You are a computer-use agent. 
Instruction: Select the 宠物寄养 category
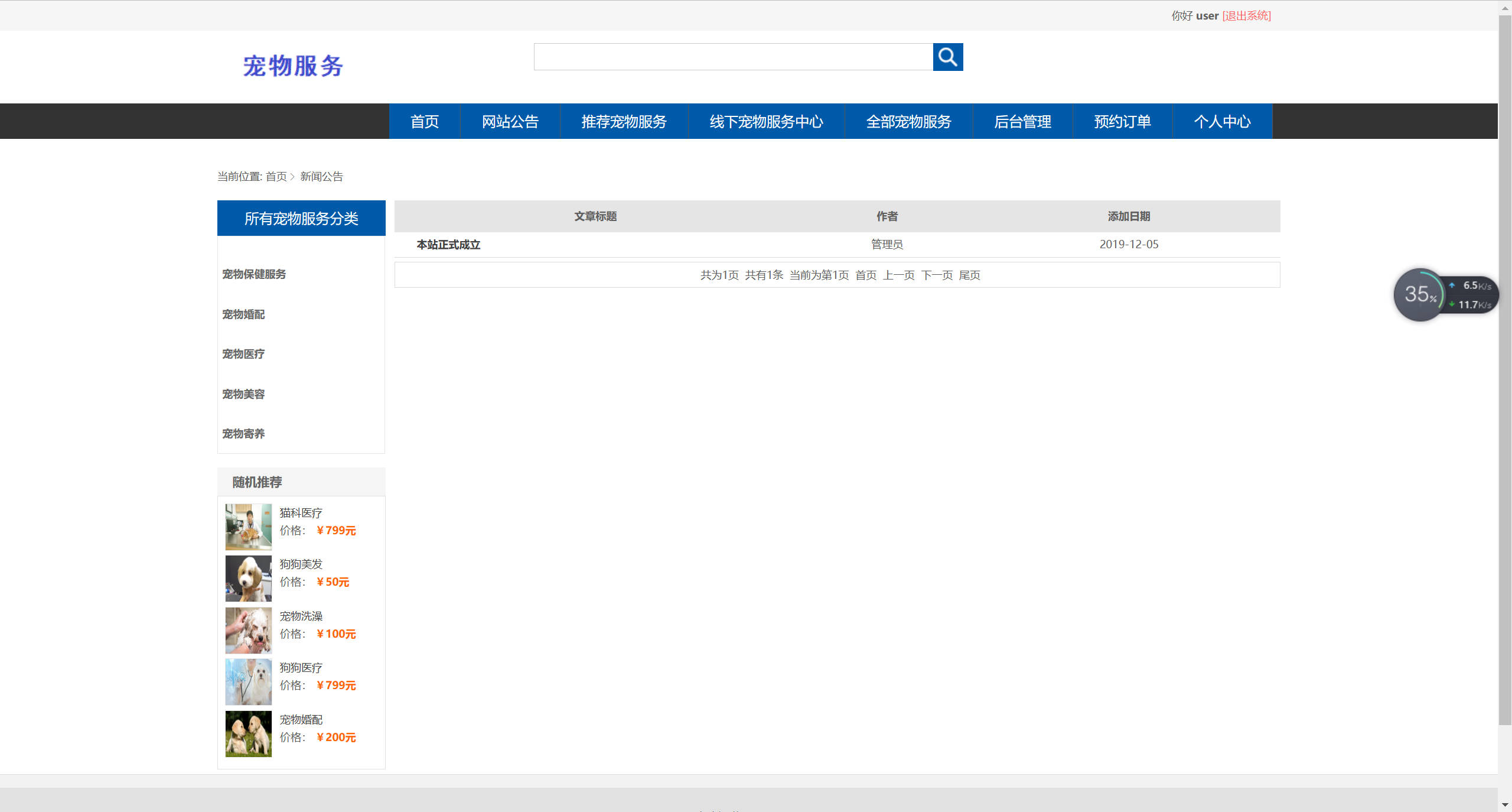pyautogui.click(x=243, y=434)
